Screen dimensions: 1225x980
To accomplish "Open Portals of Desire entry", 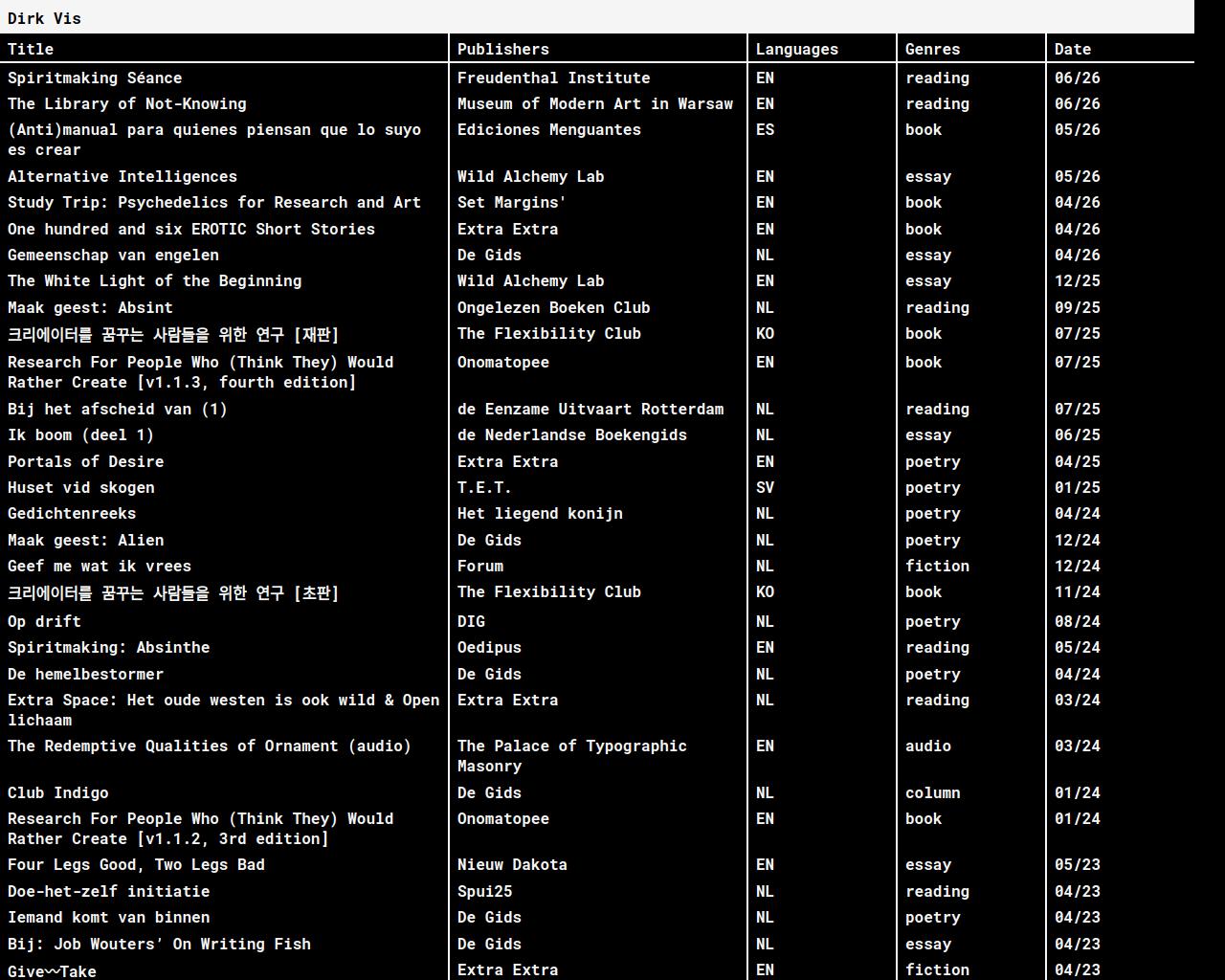I will click(x=85, y=461).
